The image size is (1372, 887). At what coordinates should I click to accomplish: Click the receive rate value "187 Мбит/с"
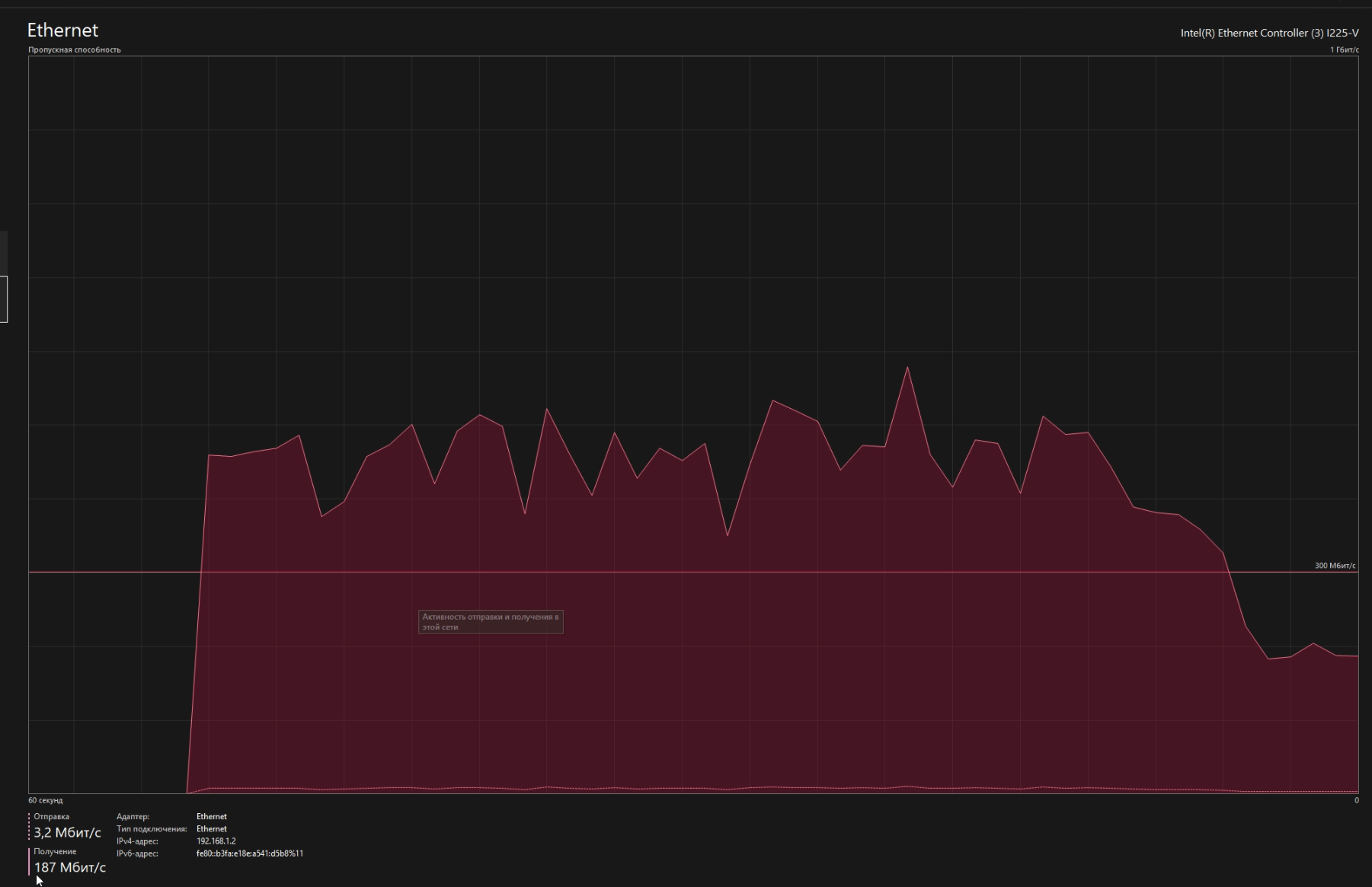click(x=70, y=867)
